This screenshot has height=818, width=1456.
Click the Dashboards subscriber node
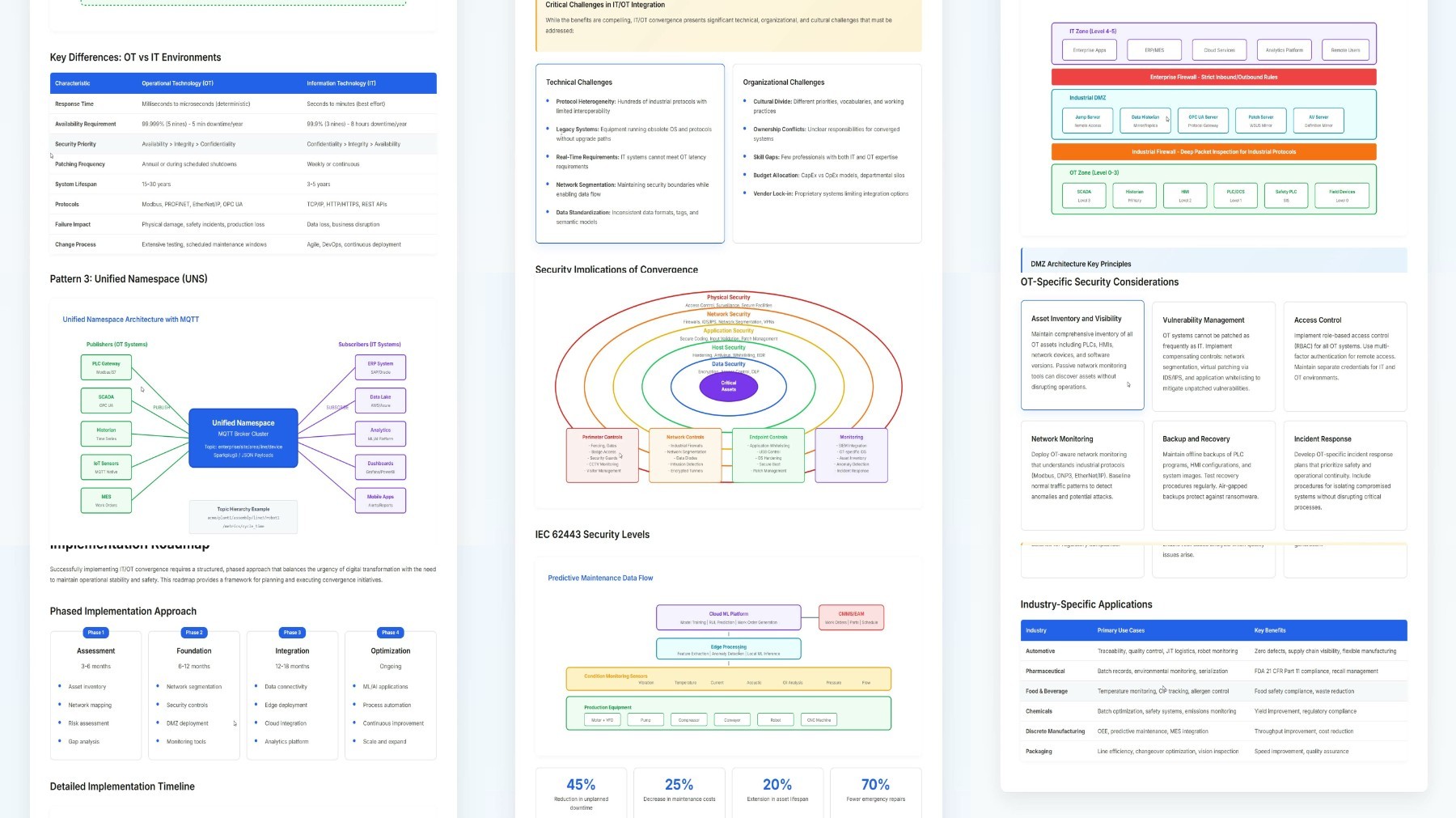[x=380, y=467]
